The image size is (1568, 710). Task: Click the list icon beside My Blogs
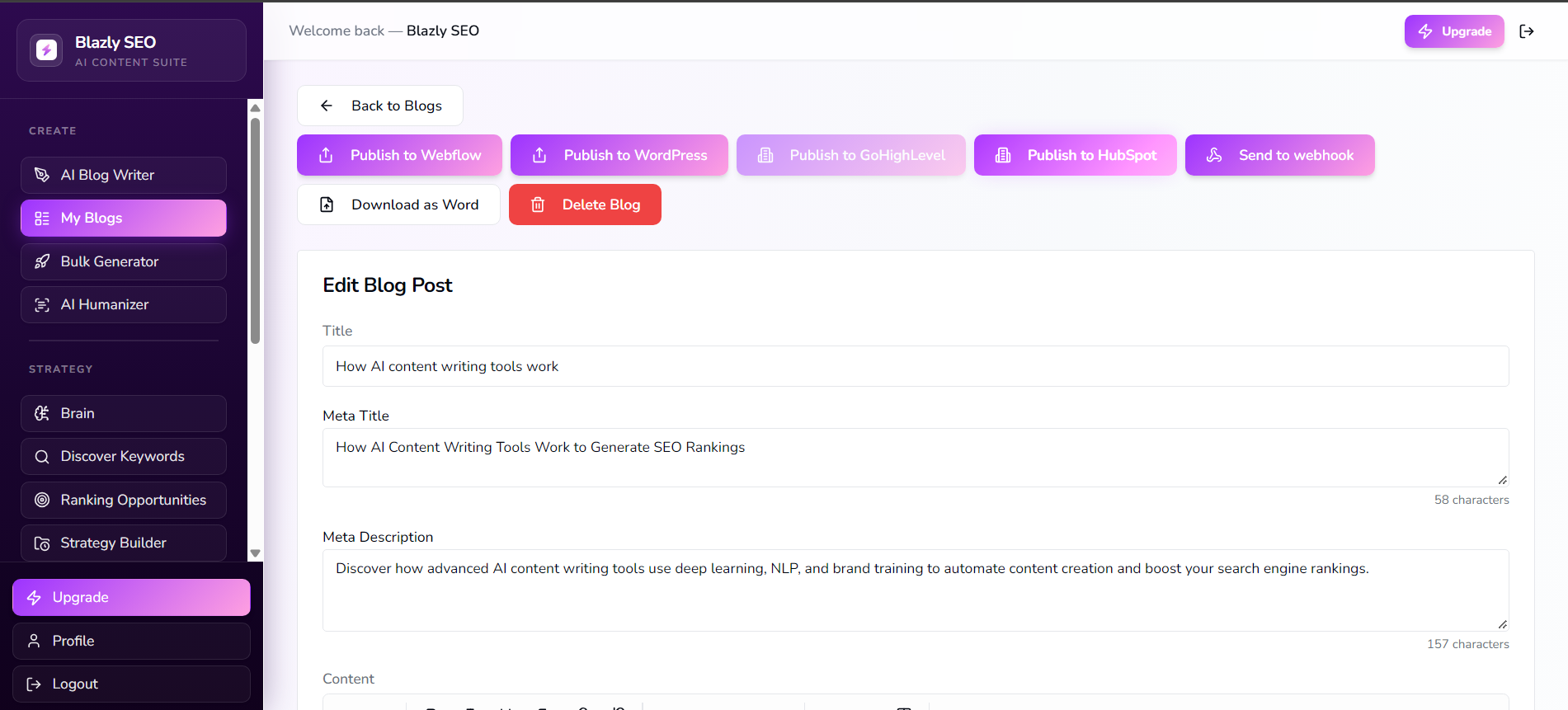pos(42,219)
